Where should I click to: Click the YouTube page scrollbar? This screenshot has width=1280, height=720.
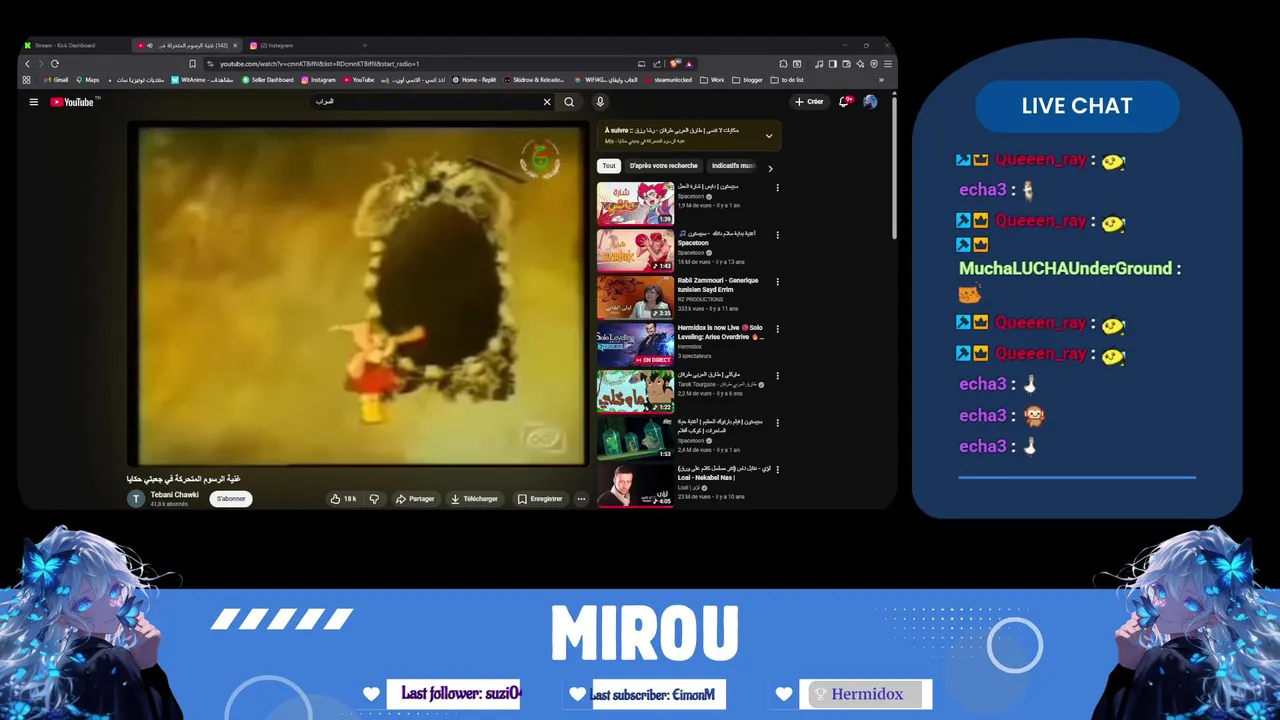point(893,166)
